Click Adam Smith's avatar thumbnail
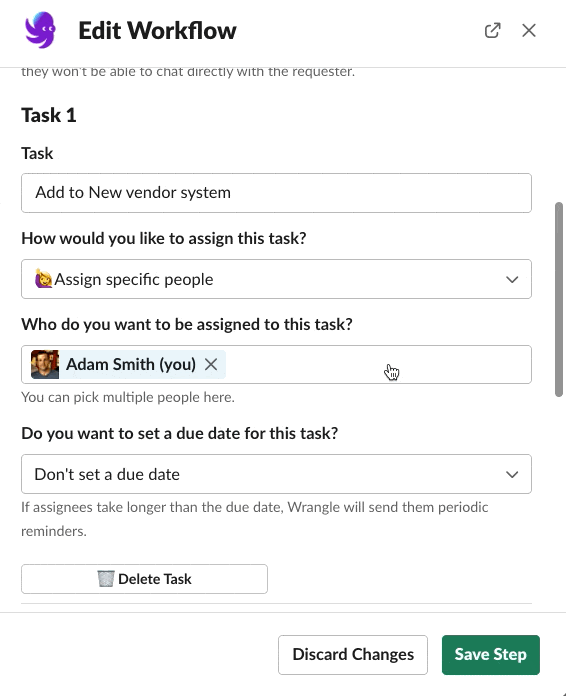The image size is (566, 696). (x=45, y=364)
